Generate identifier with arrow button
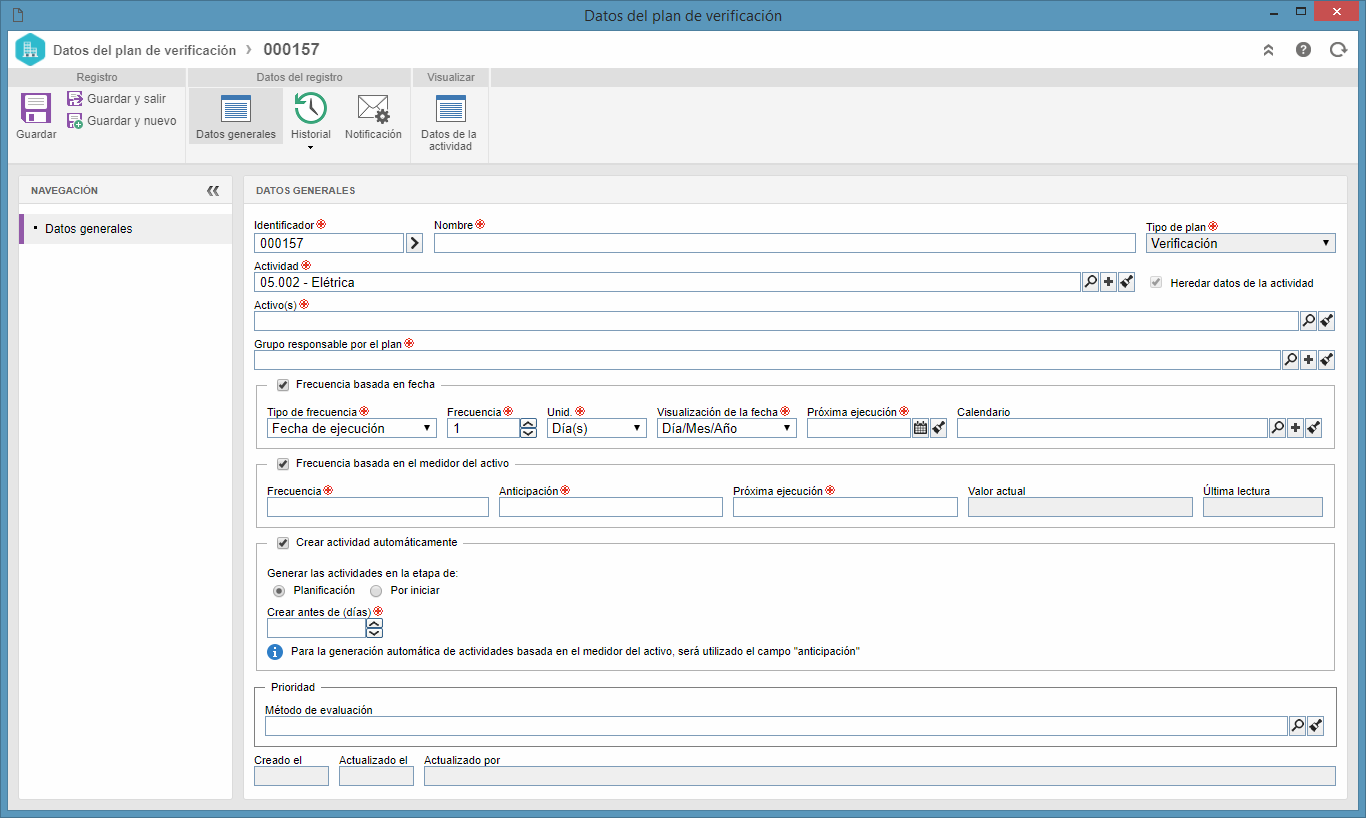 414,243
